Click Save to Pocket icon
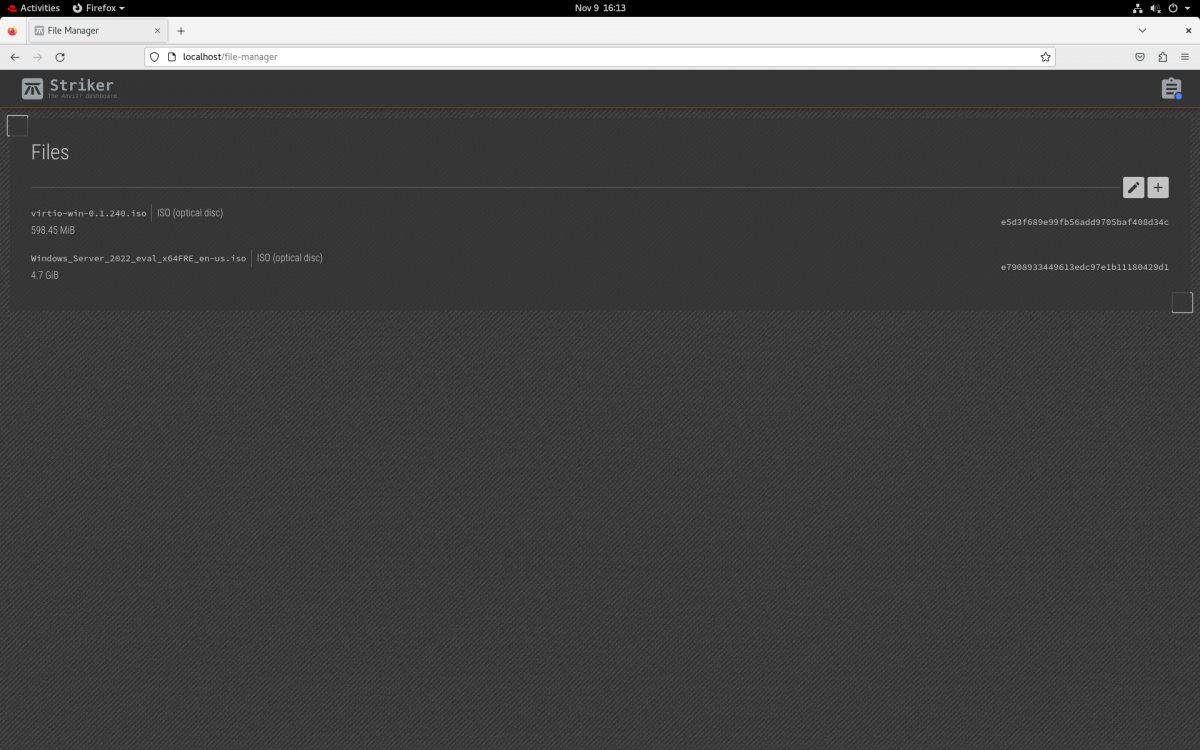The height and width of the screenshot is (750, 1200). (x=1140, y=57)
